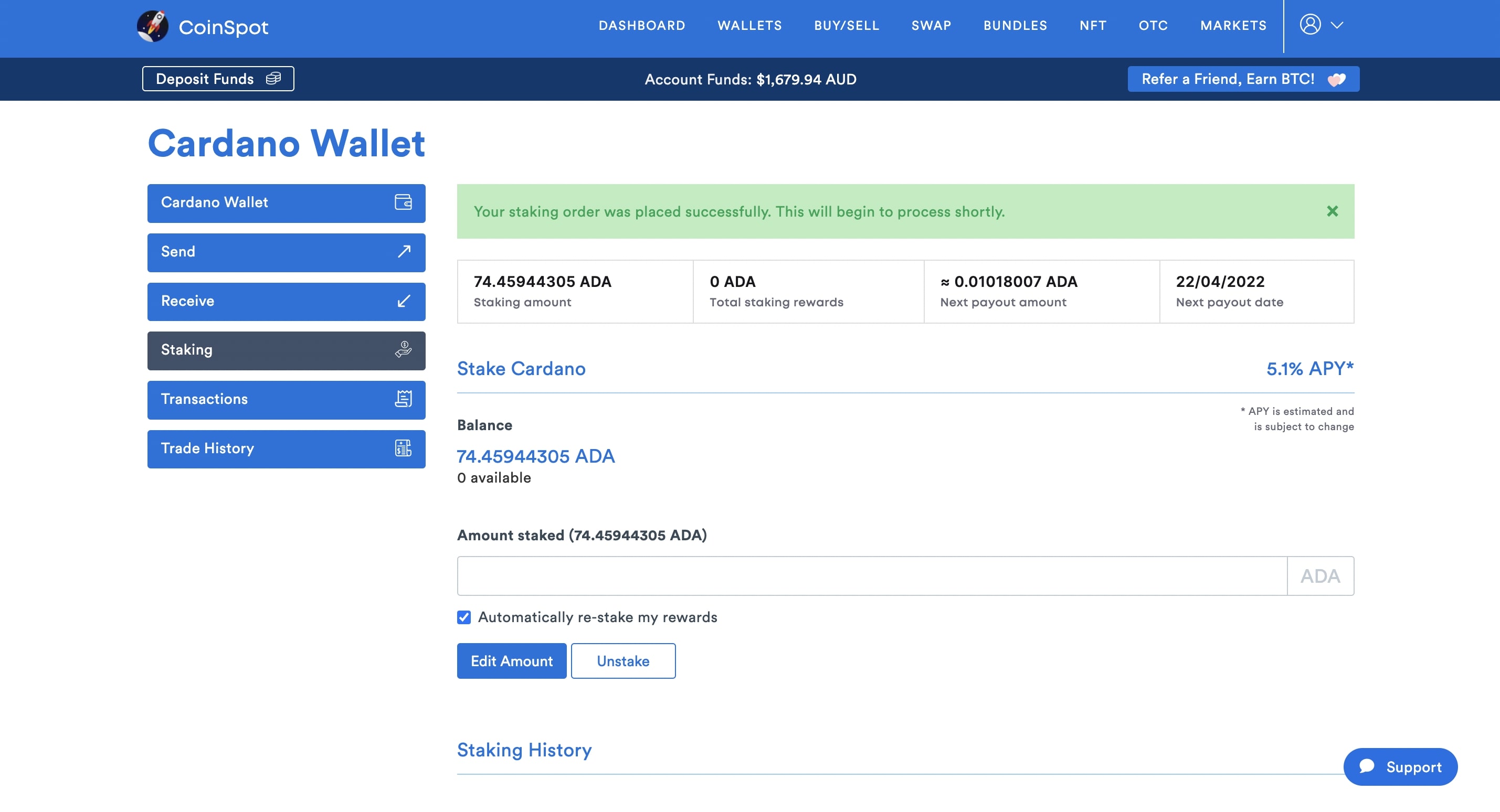The width and height of the screenshot is (1500, 812).
Task: Click the Staking hand-coin icon
Action: (403, 350)
